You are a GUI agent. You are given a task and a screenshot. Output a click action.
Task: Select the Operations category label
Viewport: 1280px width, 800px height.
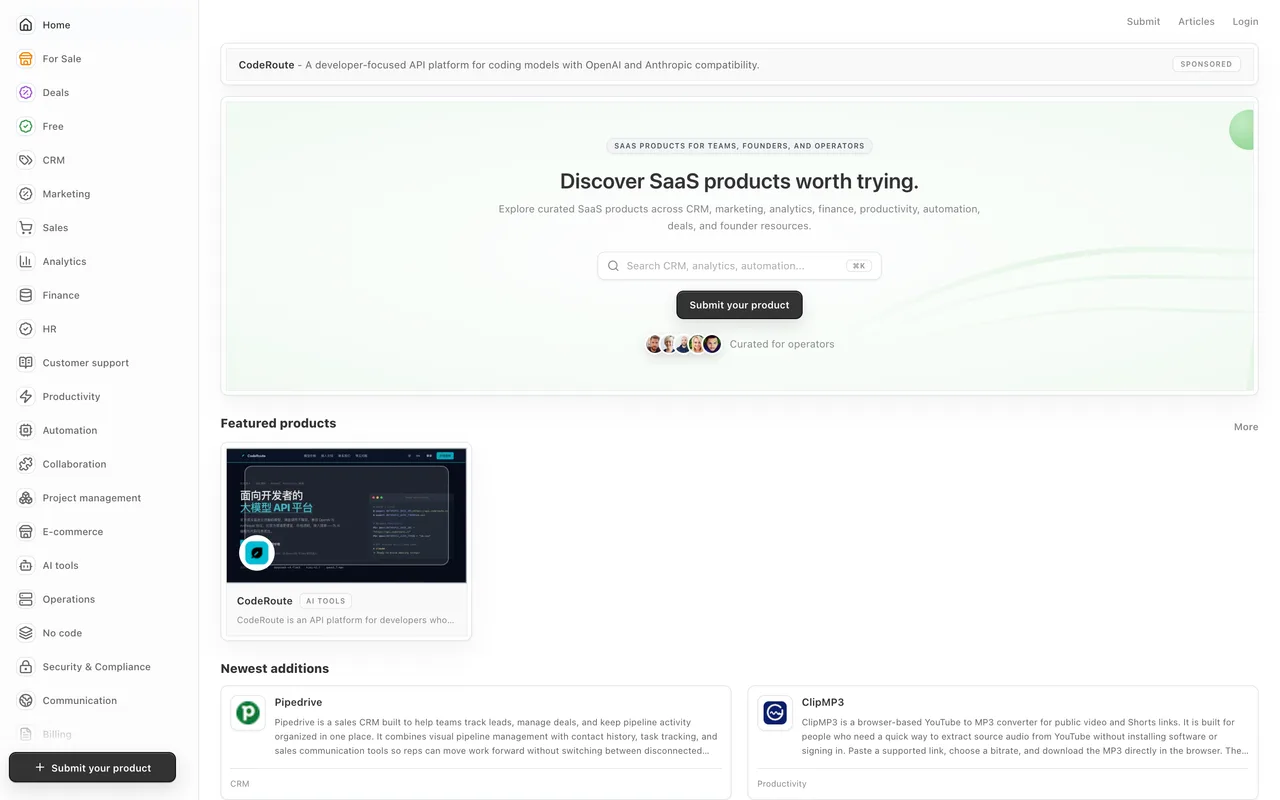click(69, 599)
